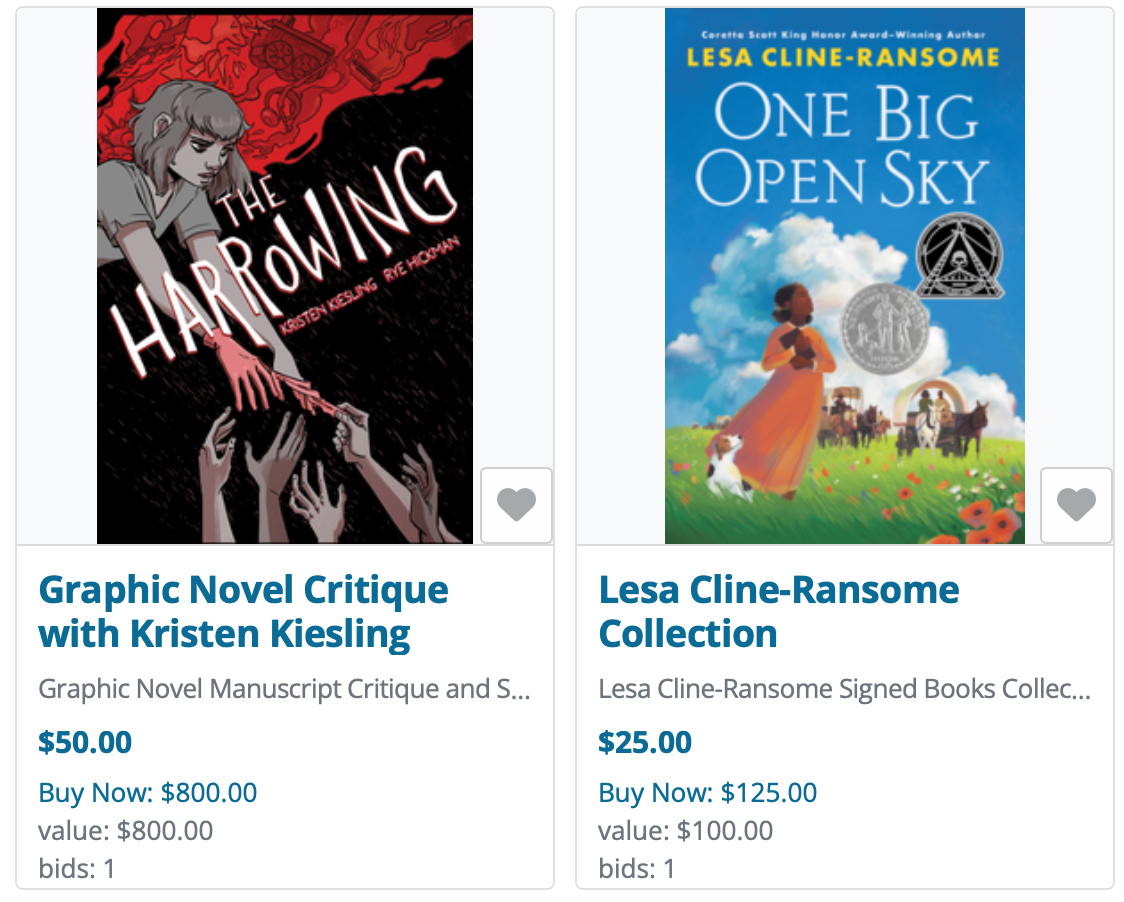Click the value: $800.00 label

click(x=126, y=831)
